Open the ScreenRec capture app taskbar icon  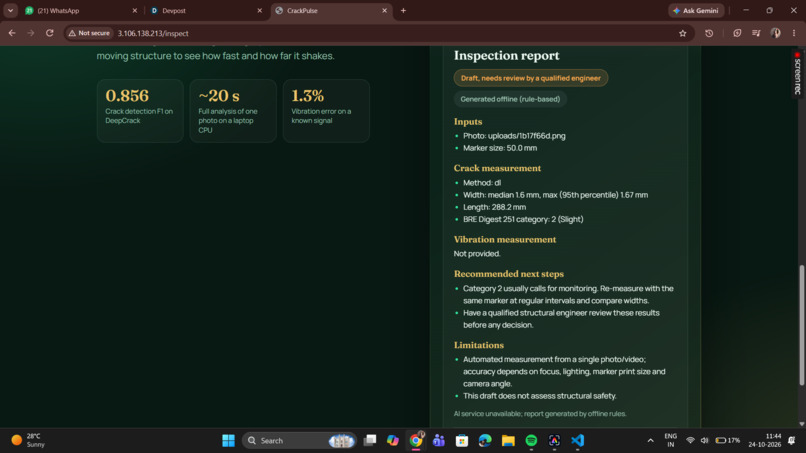coord(554,441)
